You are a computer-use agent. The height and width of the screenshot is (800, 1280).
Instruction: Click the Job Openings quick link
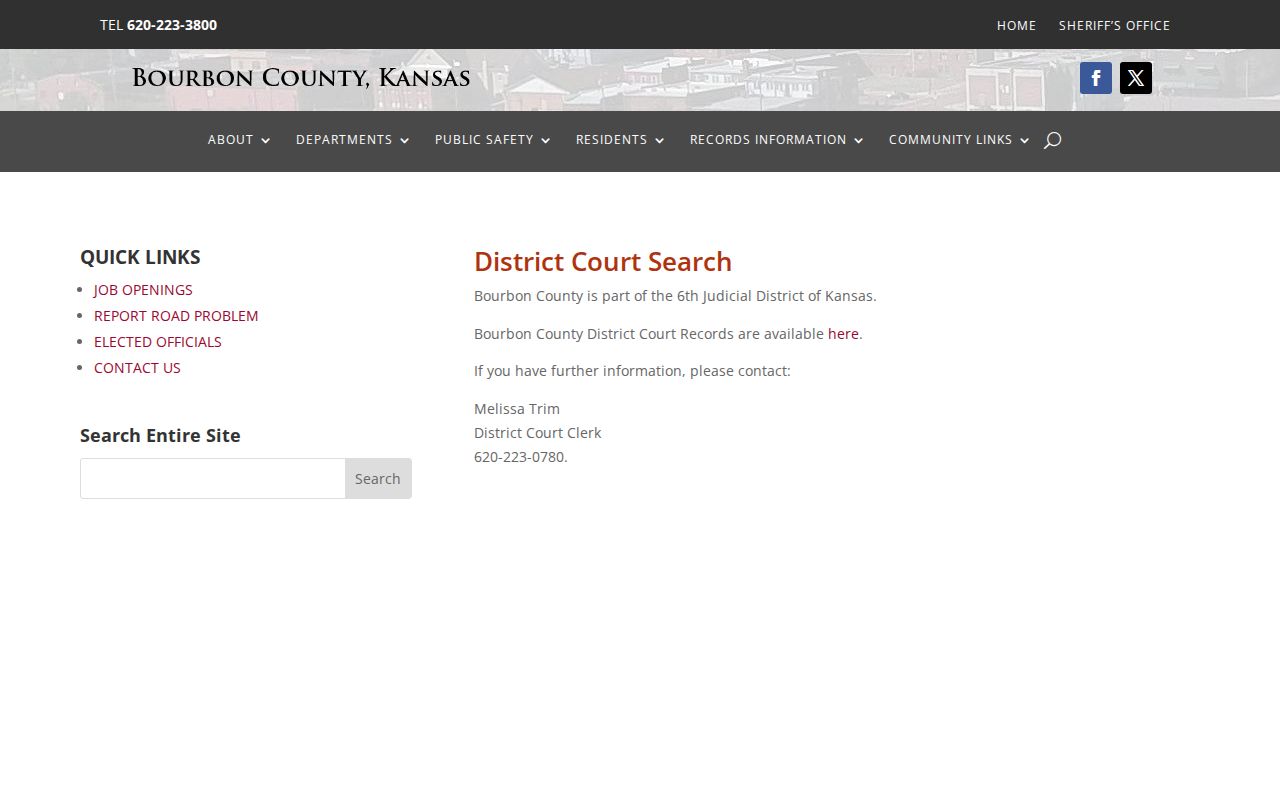pos(143,290)
